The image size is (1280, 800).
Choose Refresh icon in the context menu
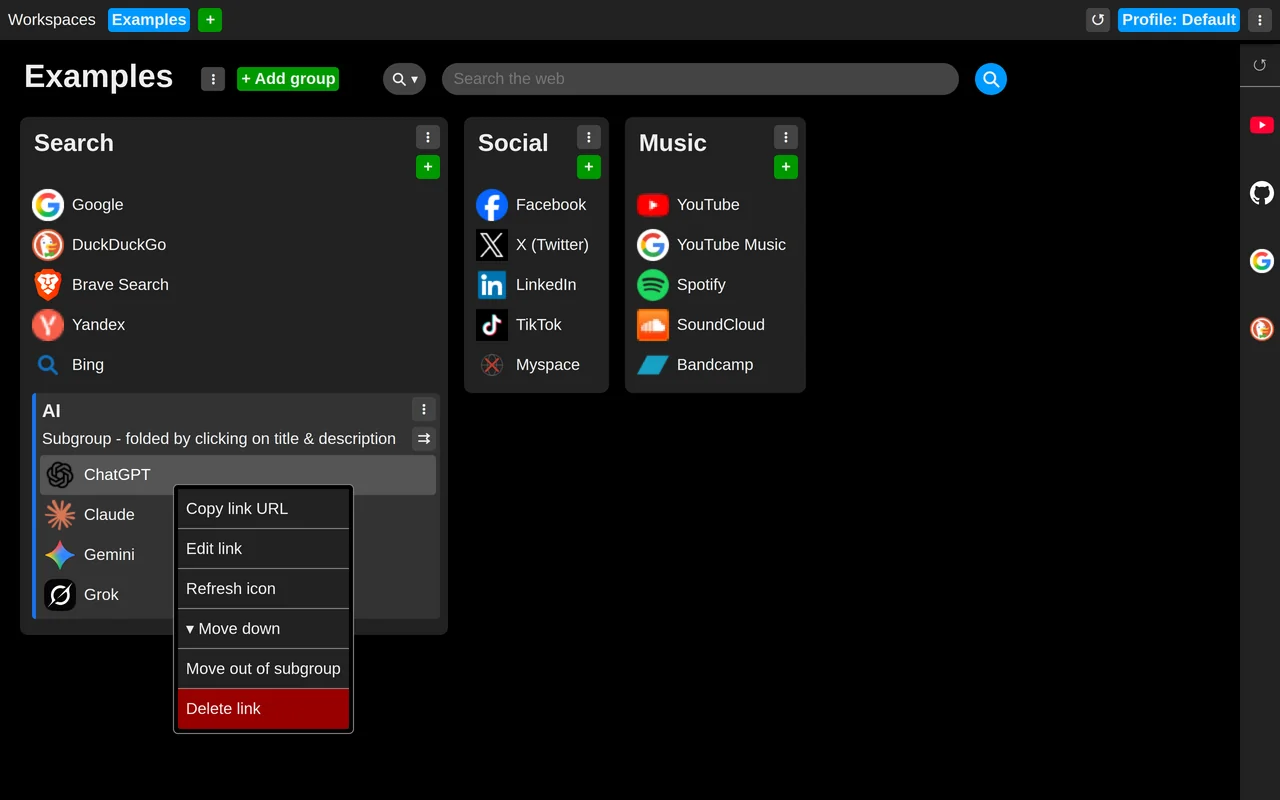click(264, 589)
